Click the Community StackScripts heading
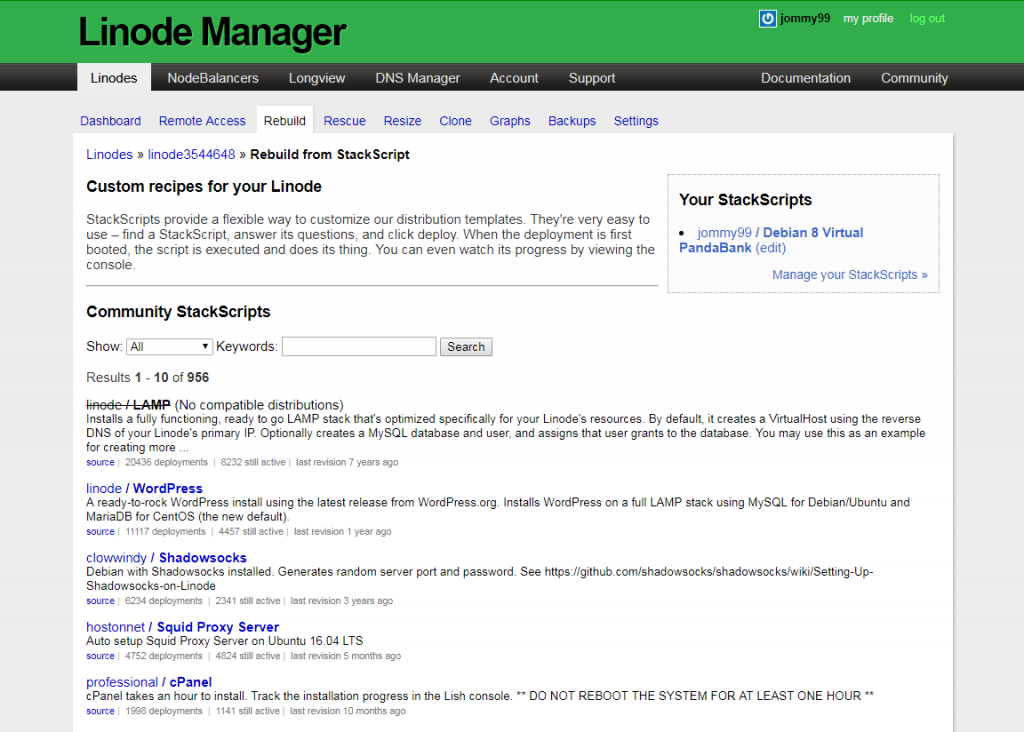The width and height of the screenshot is (1024, 732). coord(178,311)
